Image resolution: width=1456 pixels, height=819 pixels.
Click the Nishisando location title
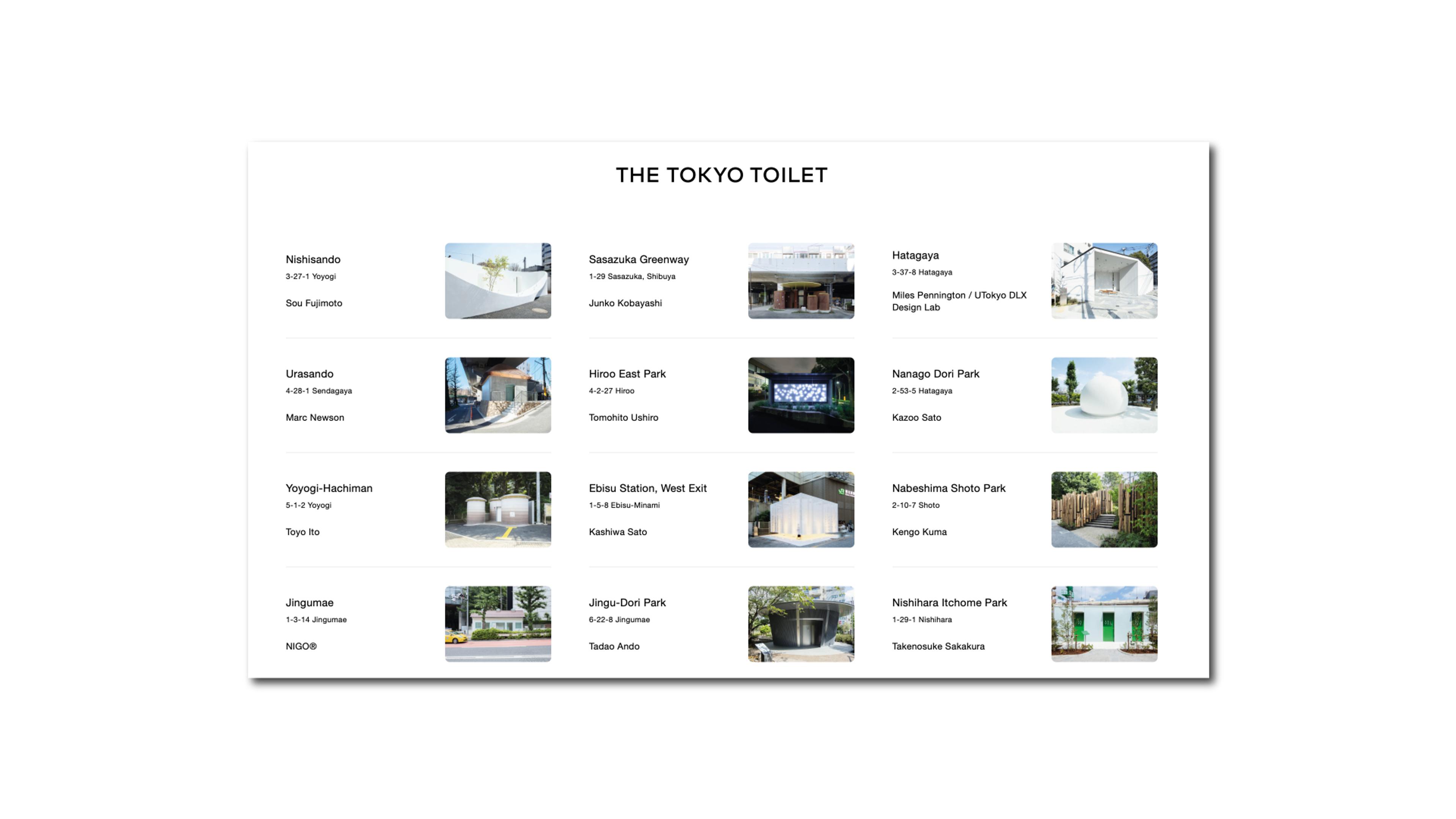click(x=312, y=259)
